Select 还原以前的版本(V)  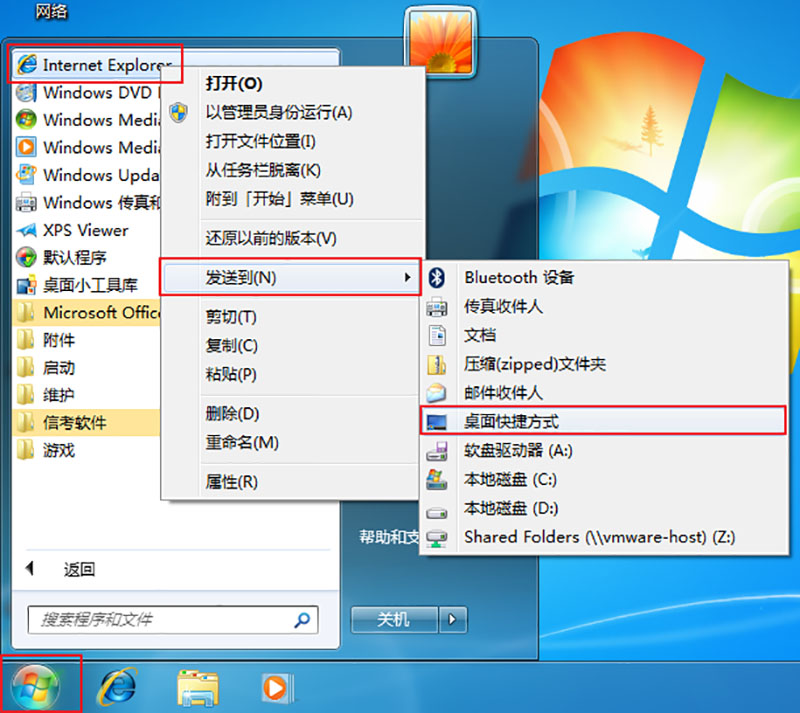(294, 238)
